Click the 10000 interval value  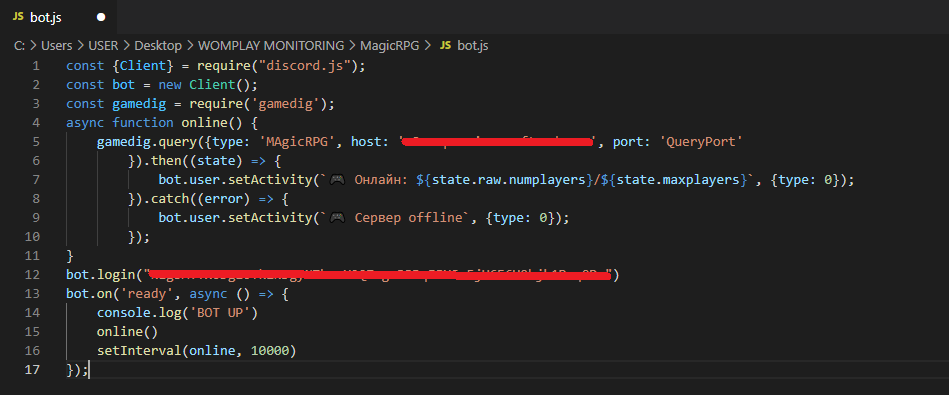coord(269,350)
